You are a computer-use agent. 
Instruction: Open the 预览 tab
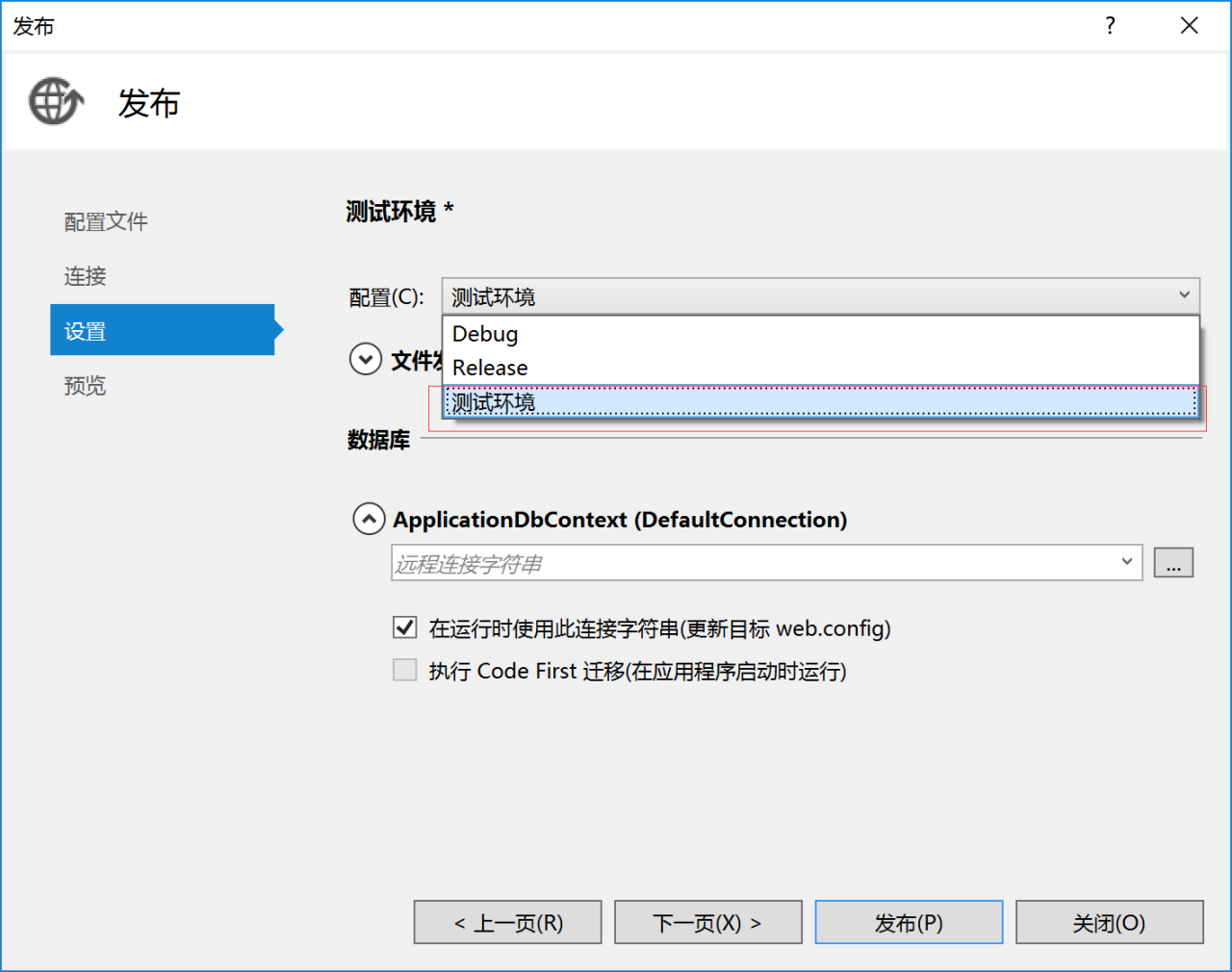[86, 386]
